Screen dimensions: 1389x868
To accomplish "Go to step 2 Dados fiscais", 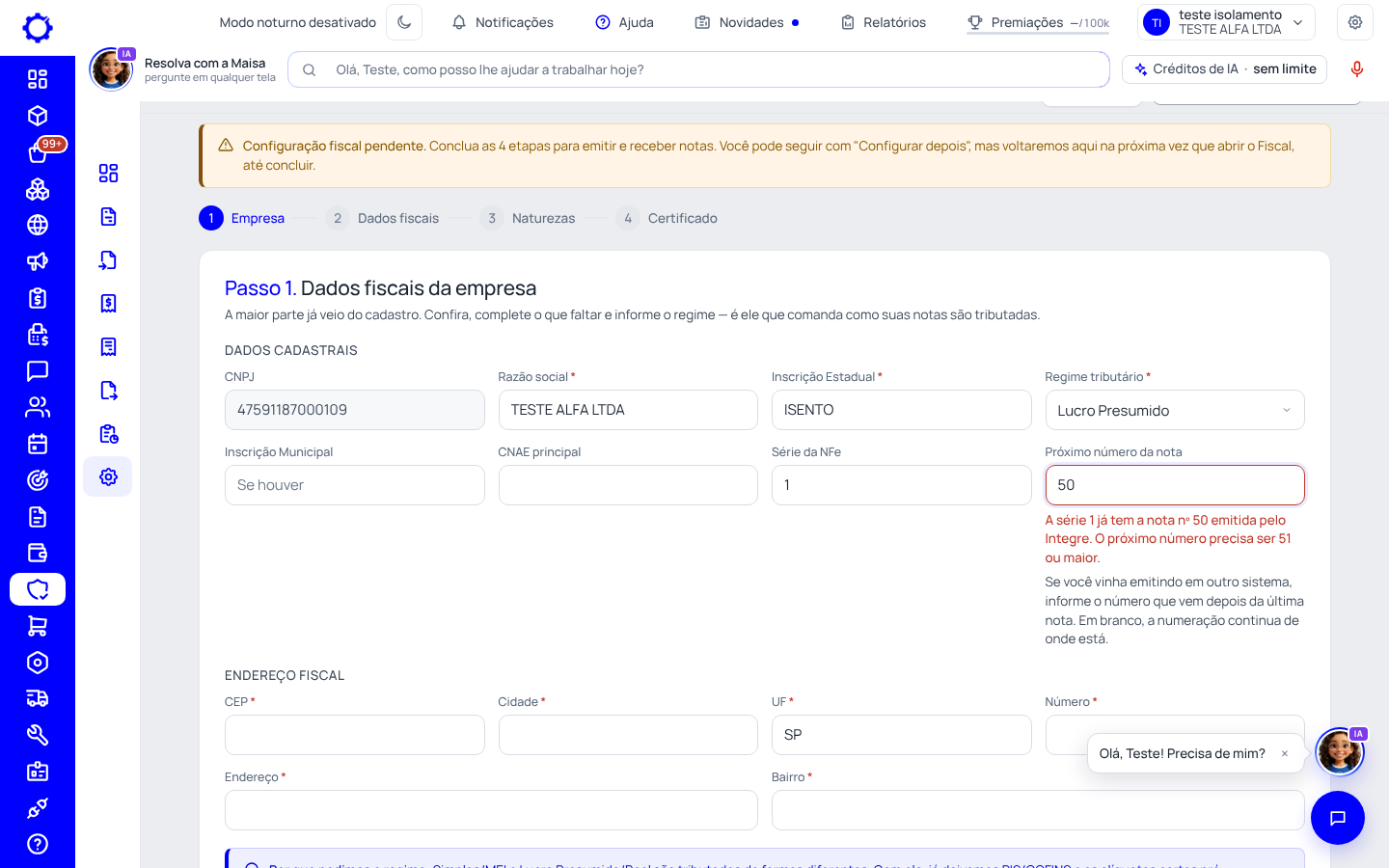I will click(x=383, y=218).
